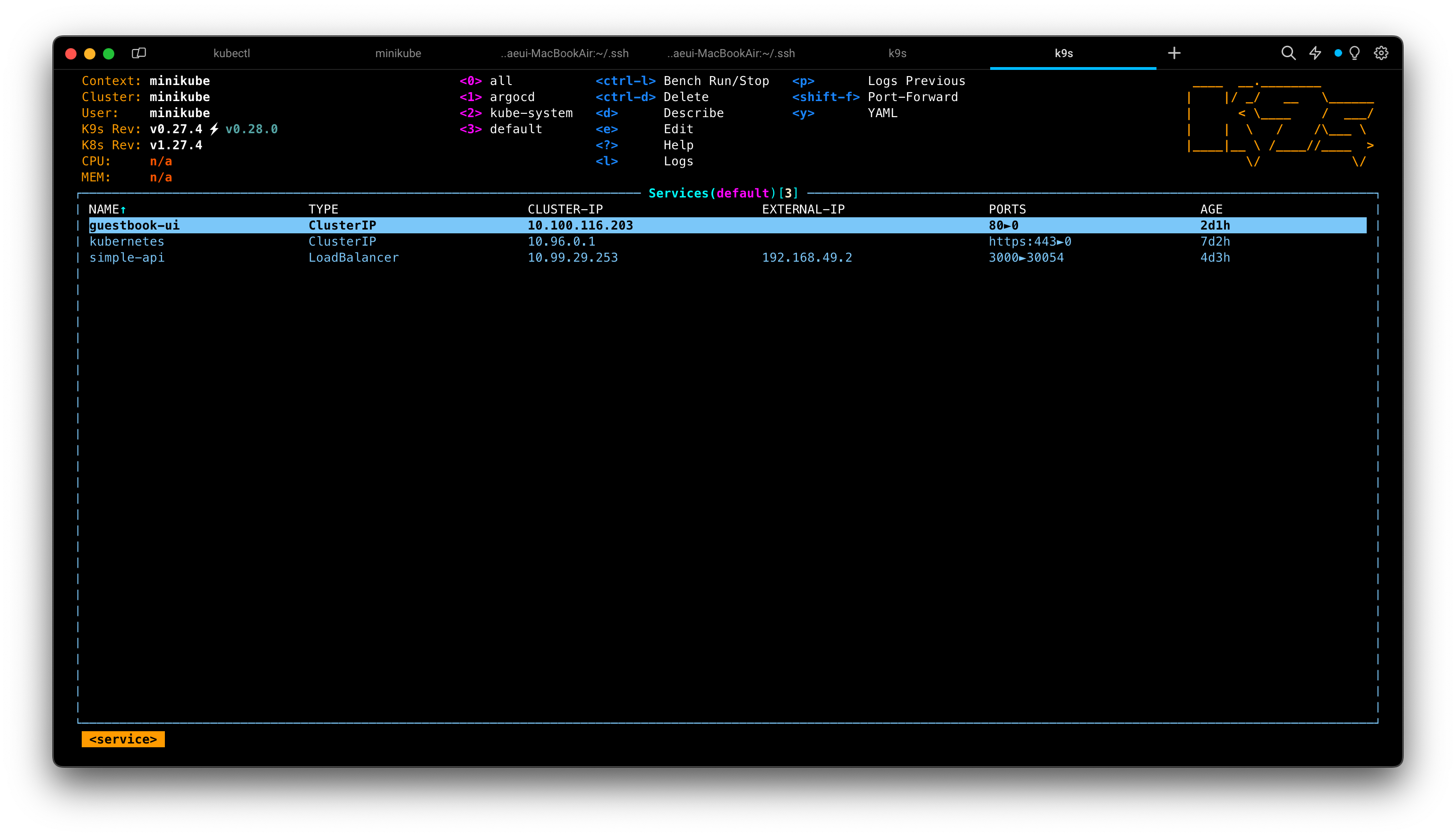Select the kubernetes service row

[x=127, y=241]
